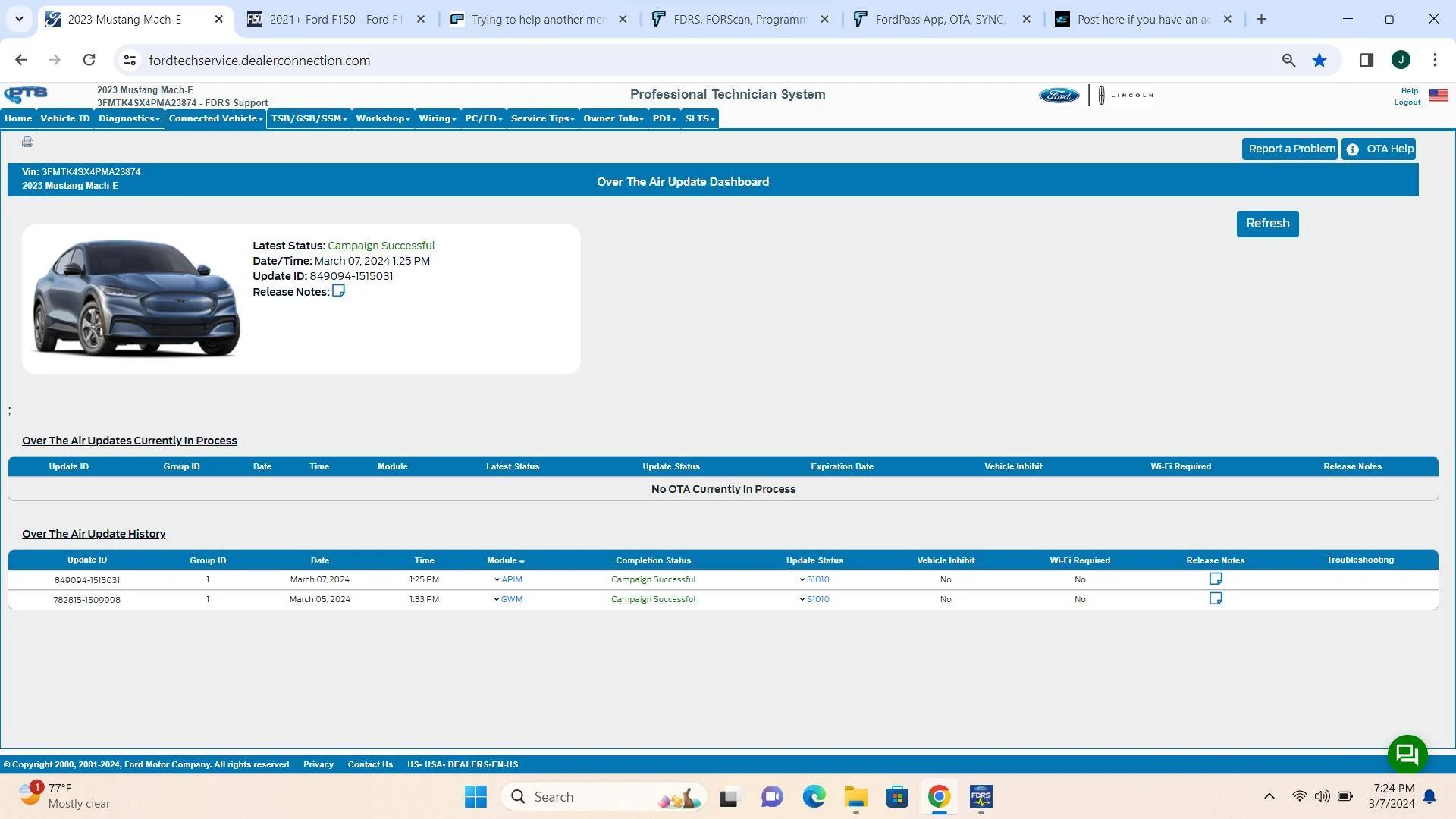Go to the Home menu item
1456x819 pixels.
pyautogui.click(x=18, y=118)
